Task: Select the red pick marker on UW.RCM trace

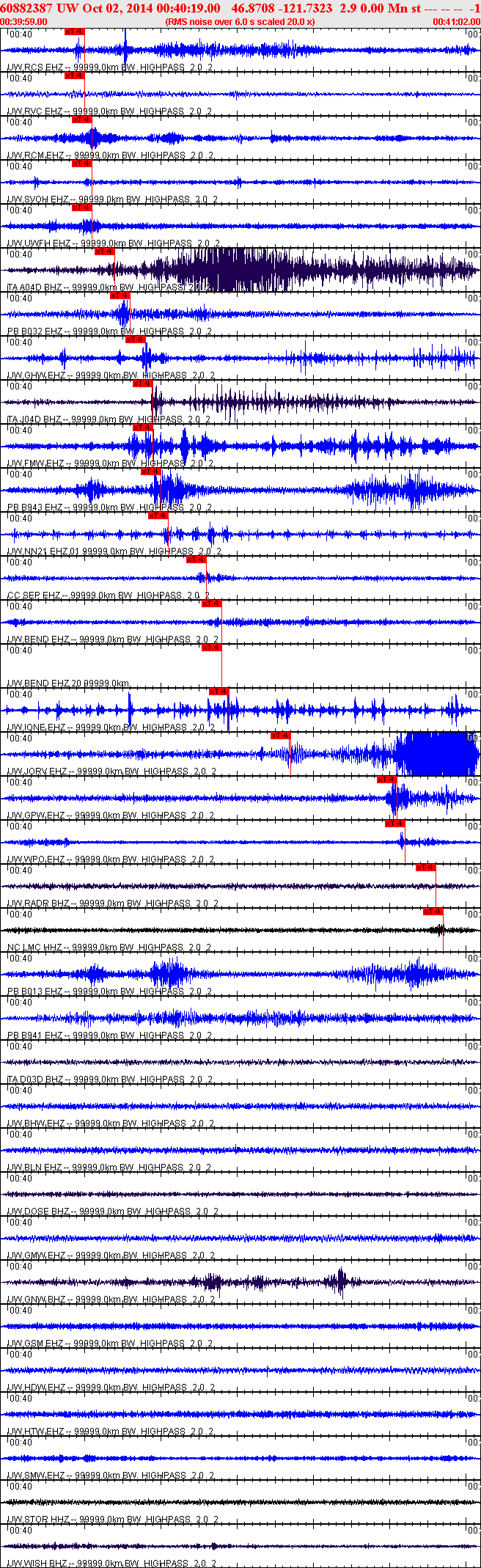Action: click(x=81, y=120)
